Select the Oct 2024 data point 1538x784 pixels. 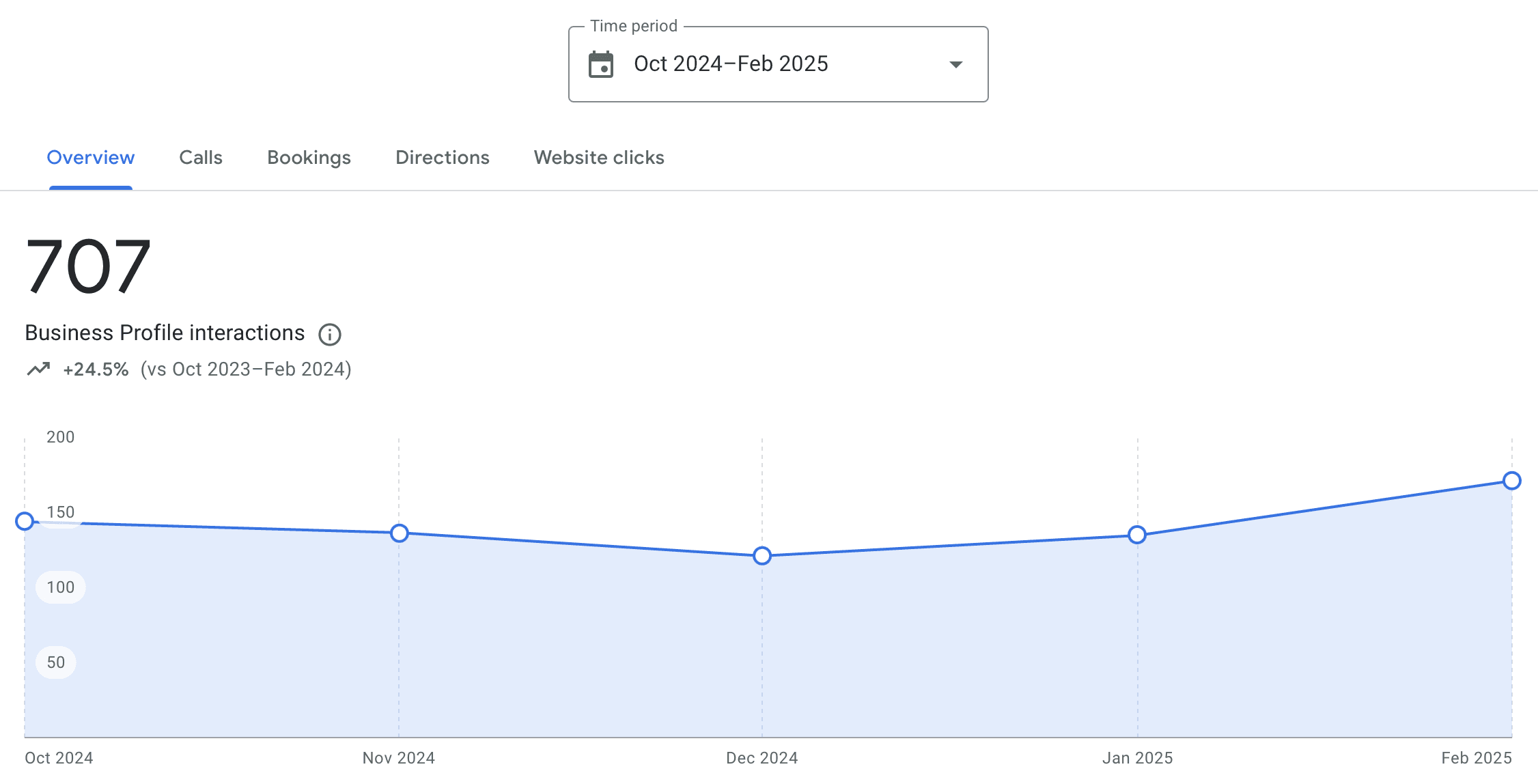click(x=25, y=522)
